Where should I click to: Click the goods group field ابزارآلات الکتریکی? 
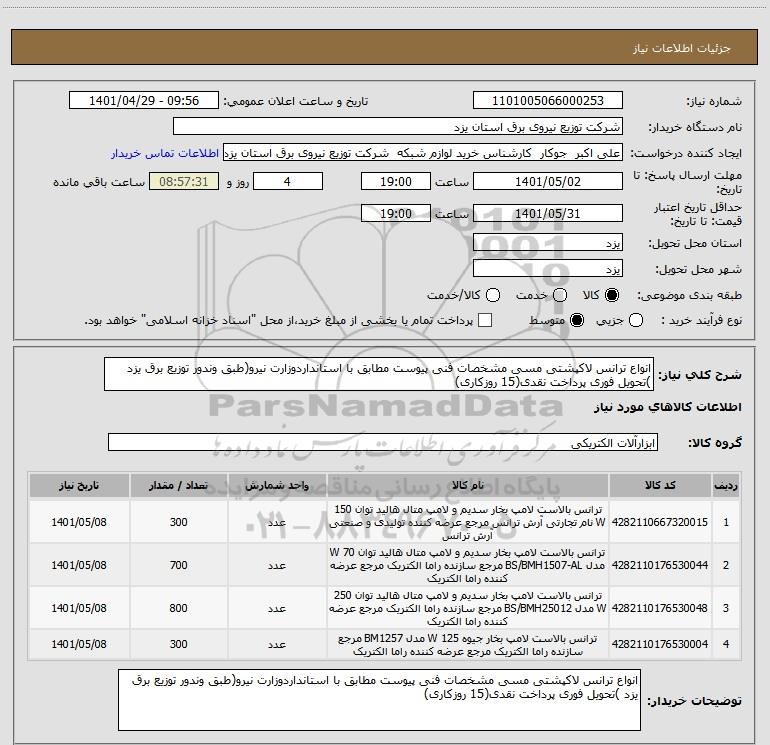click(383, 442)
